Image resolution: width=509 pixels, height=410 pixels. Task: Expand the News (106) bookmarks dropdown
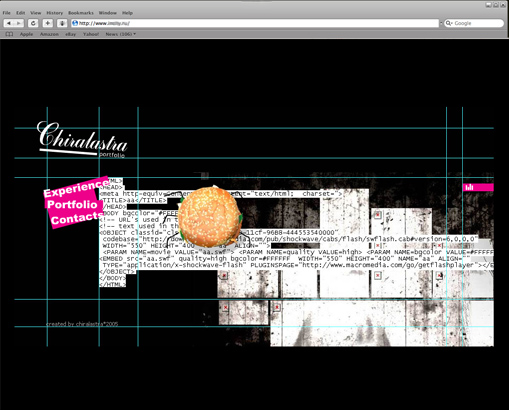tap(121, 34)
